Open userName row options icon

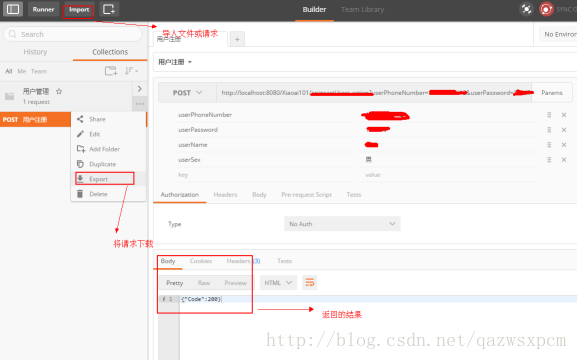(549, 145)
